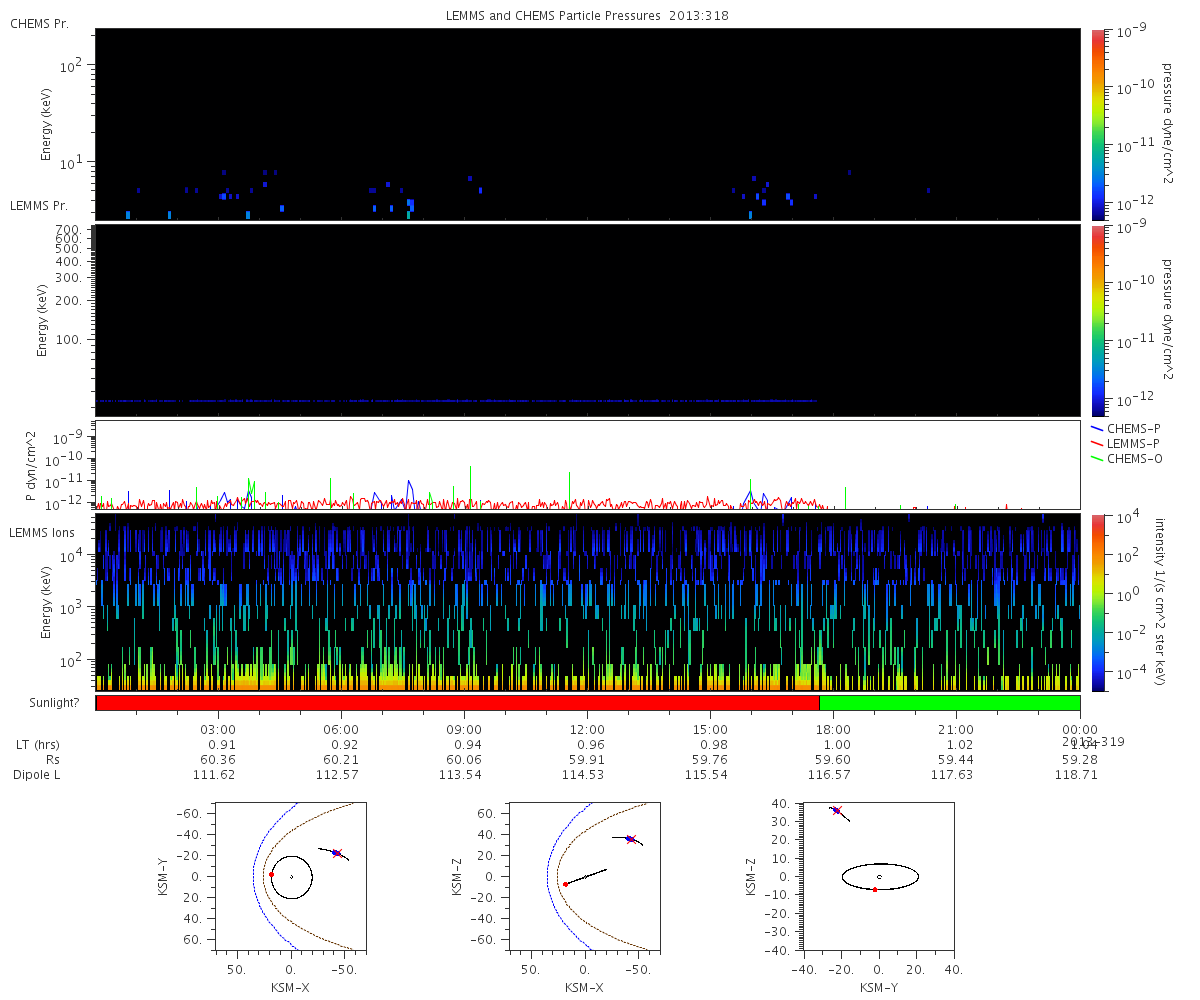Viewport: 1200px width, 1000px height.
Task: Click the Dipole L row label
Action: [x=35, y=775]
